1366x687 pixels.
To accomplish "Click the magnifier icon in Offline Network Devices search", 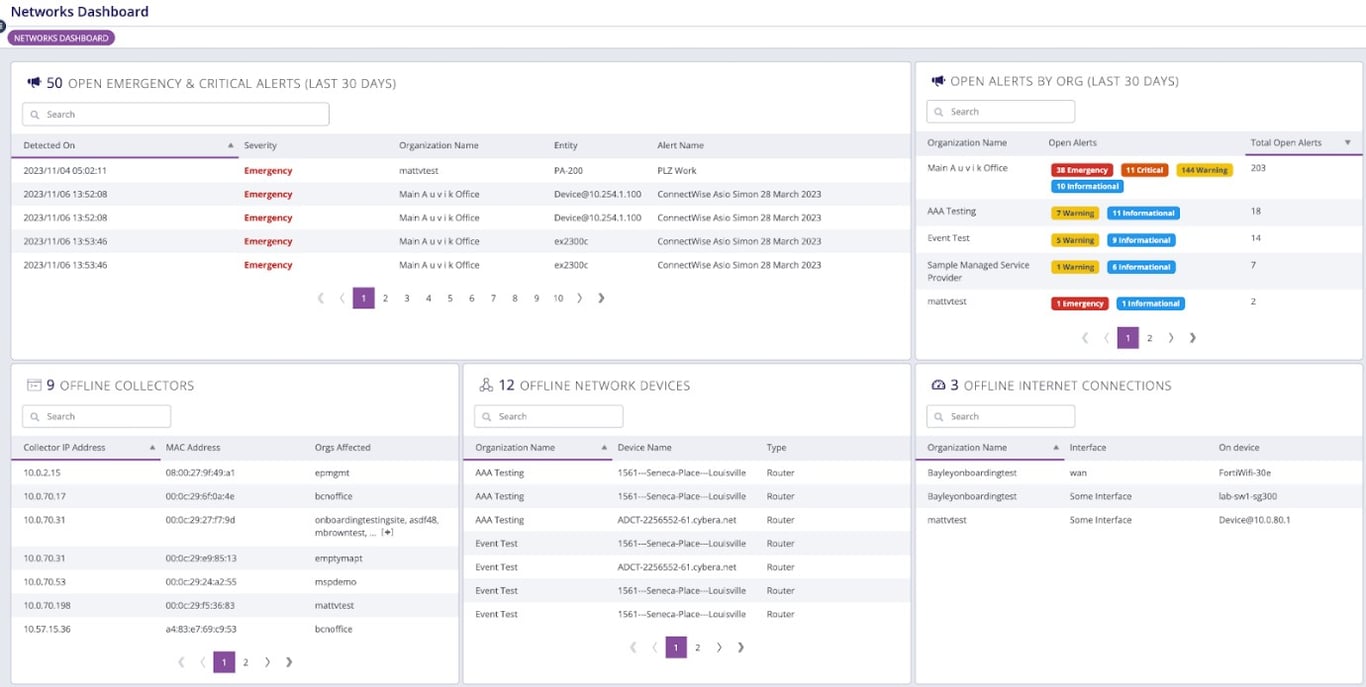I will [x=487, y=416].
